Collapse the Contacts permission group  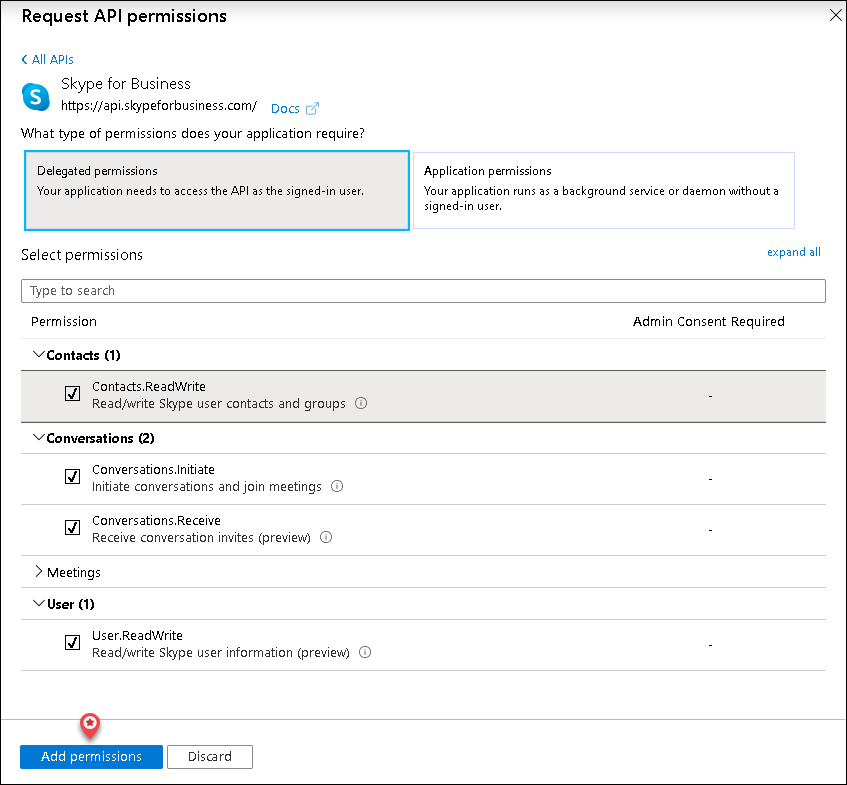(x=39, y=355)
